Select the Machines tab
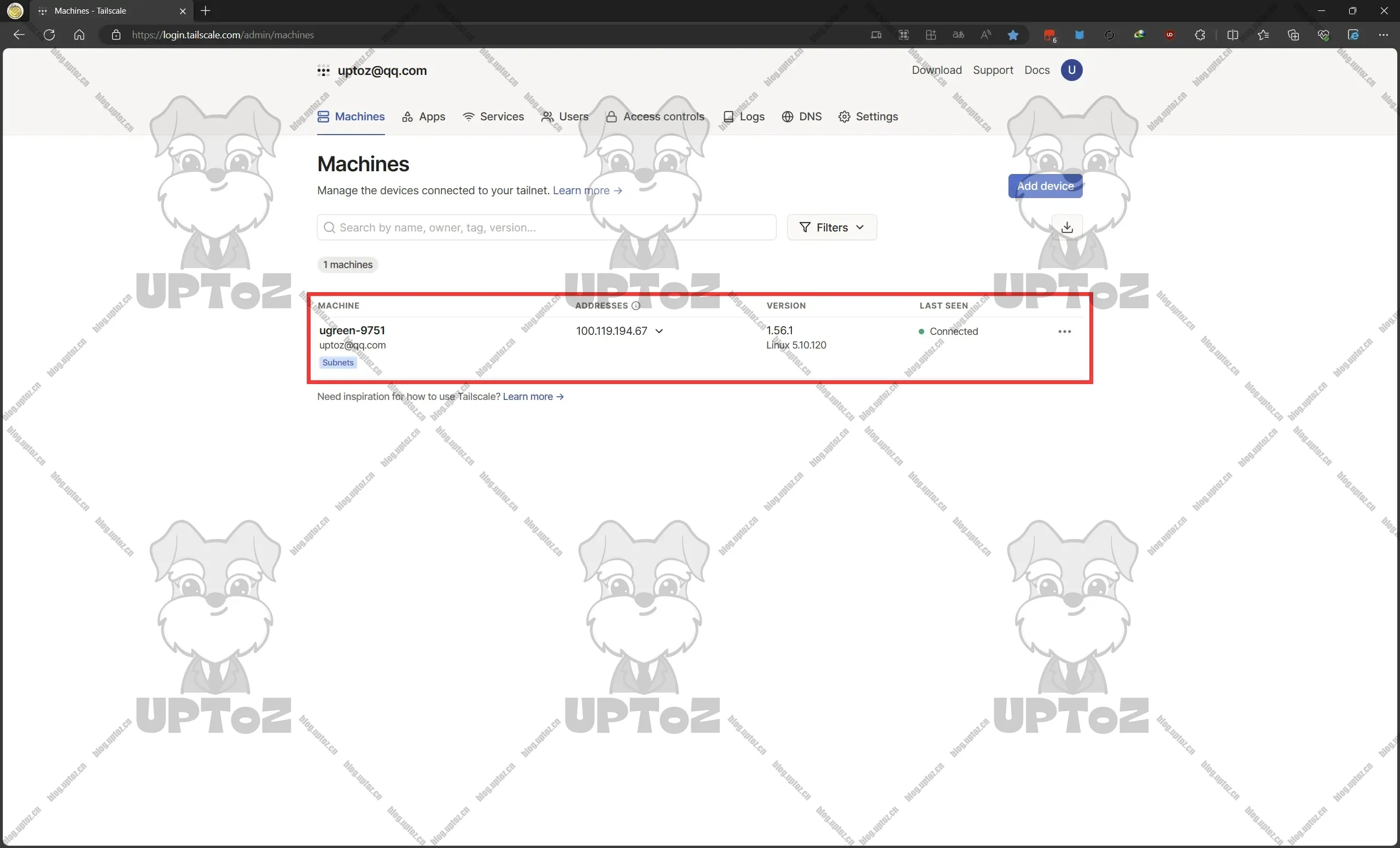 pos(351,117)
